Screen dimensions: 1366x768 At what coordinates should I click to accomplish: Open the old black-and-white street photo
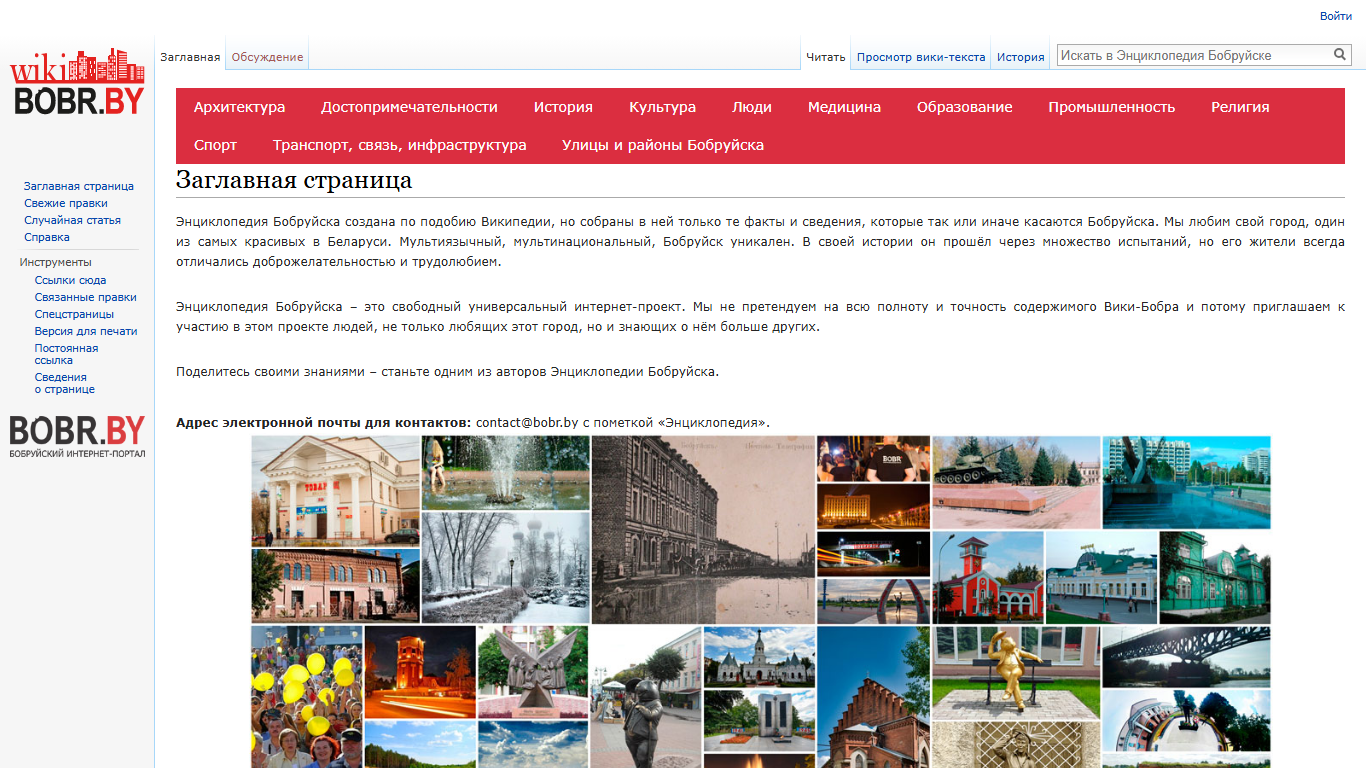703,530
